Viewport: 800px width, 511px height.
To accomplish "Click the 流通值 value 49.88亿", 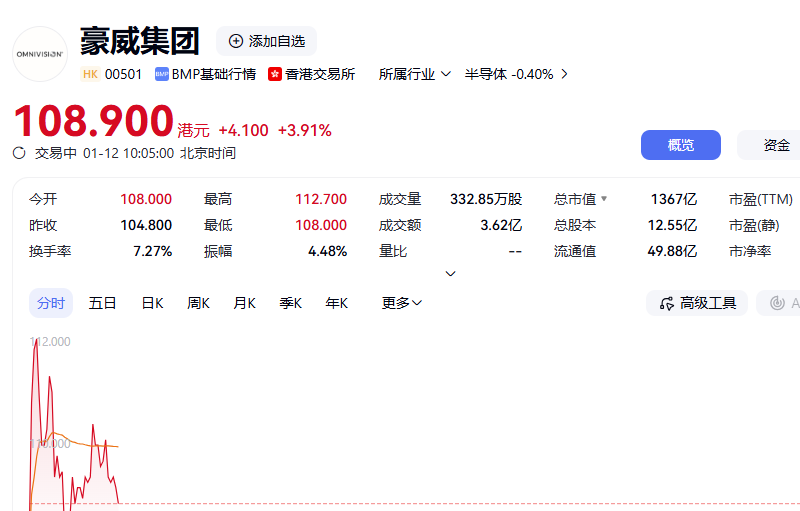I will click(672, 251).
